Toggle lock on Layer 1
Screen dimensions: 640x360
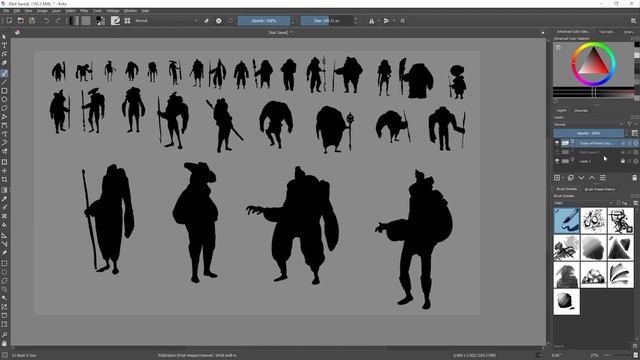point(623,161)
